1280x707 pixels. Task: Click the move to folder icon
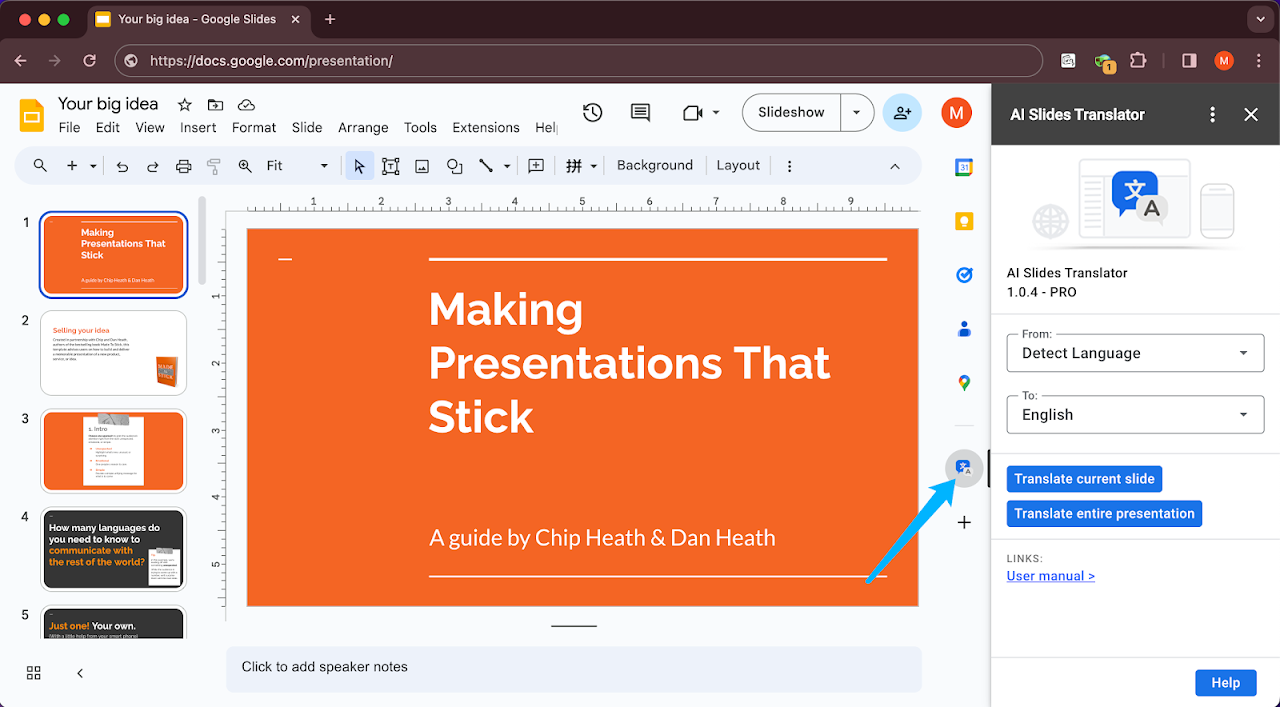tap(215, 105)
